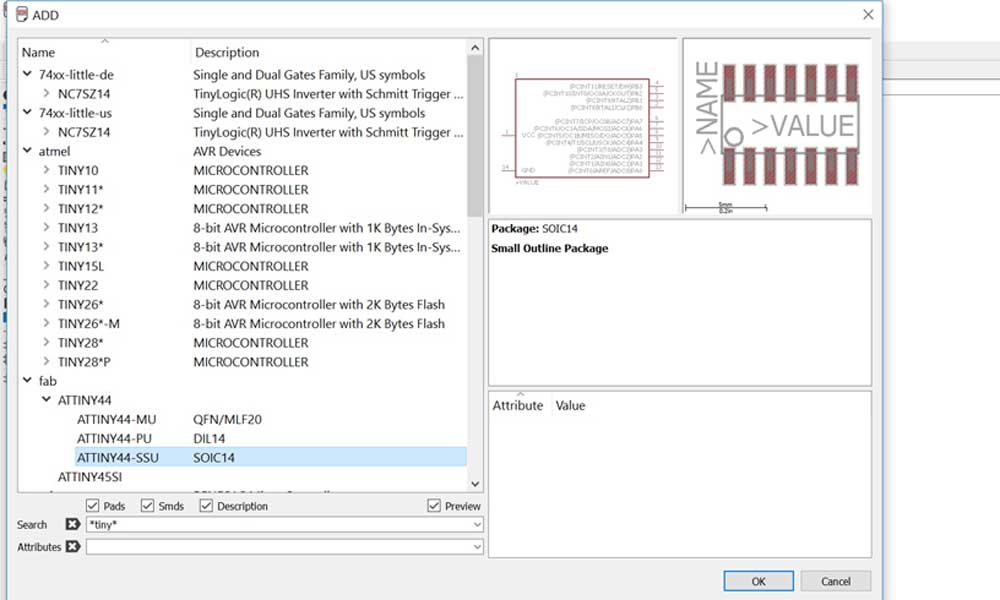Click the schematic symbol preview
Screen dimensions: 1000x600
(583, 126)
